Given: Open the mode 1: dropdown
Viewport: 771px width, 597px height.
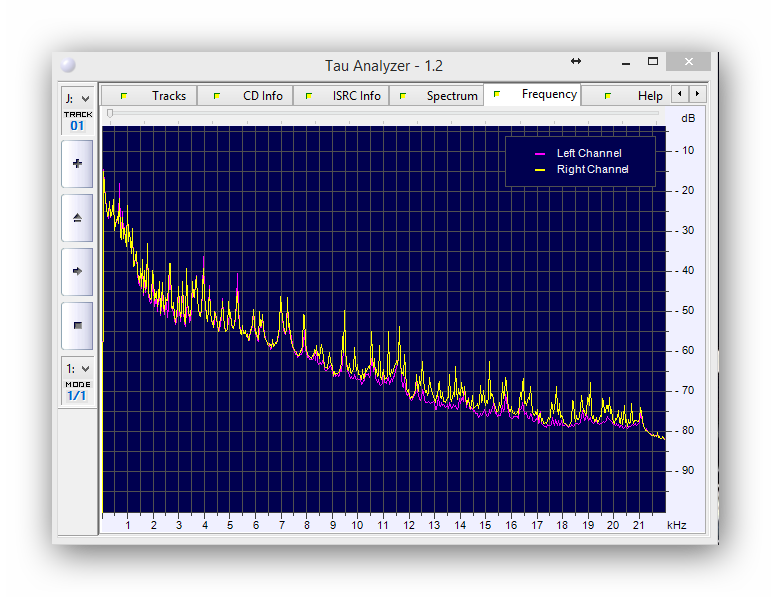Looking at the screenshot, I should 78,369.
